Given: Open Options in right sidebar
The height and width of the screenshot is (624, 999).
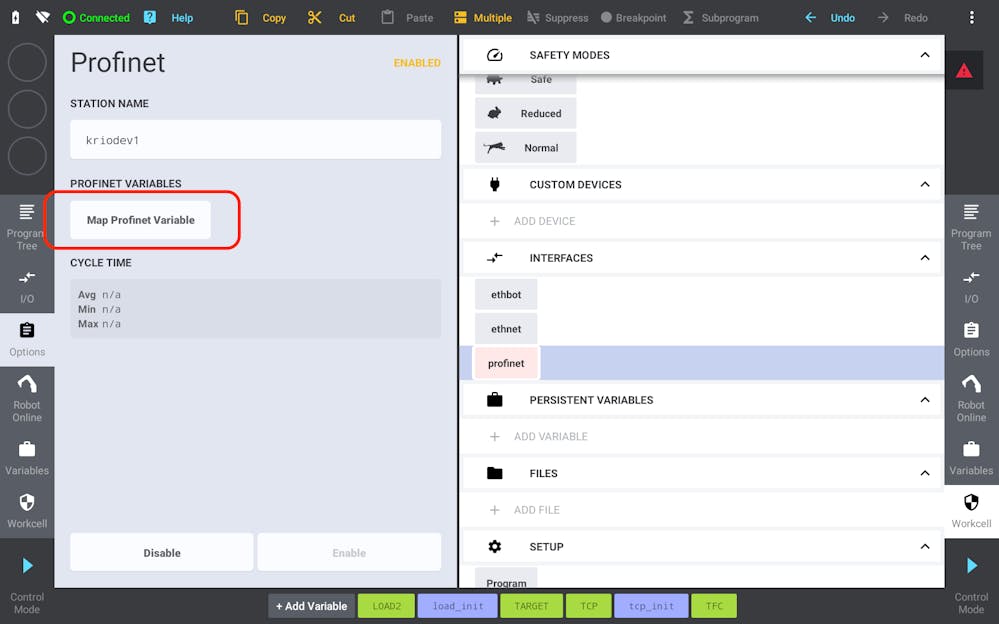Looking at the screenshot, I should (x=971, y=340).
